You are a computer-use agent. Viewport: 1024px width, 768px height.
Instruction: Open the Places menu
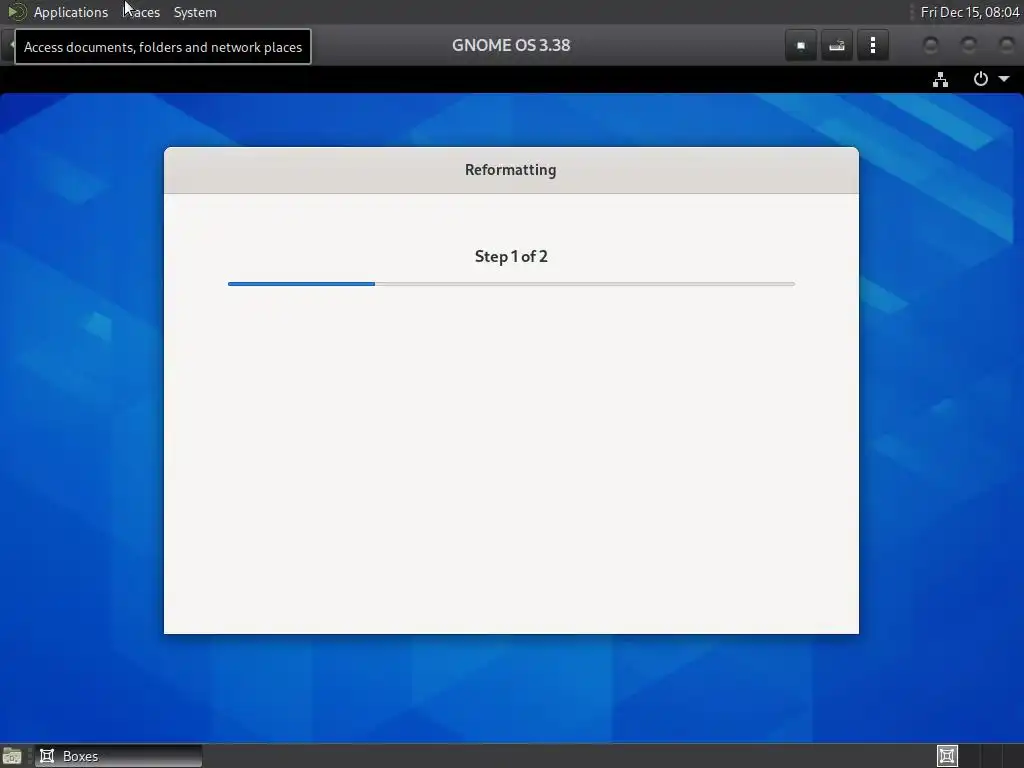(x=142, y=12)
